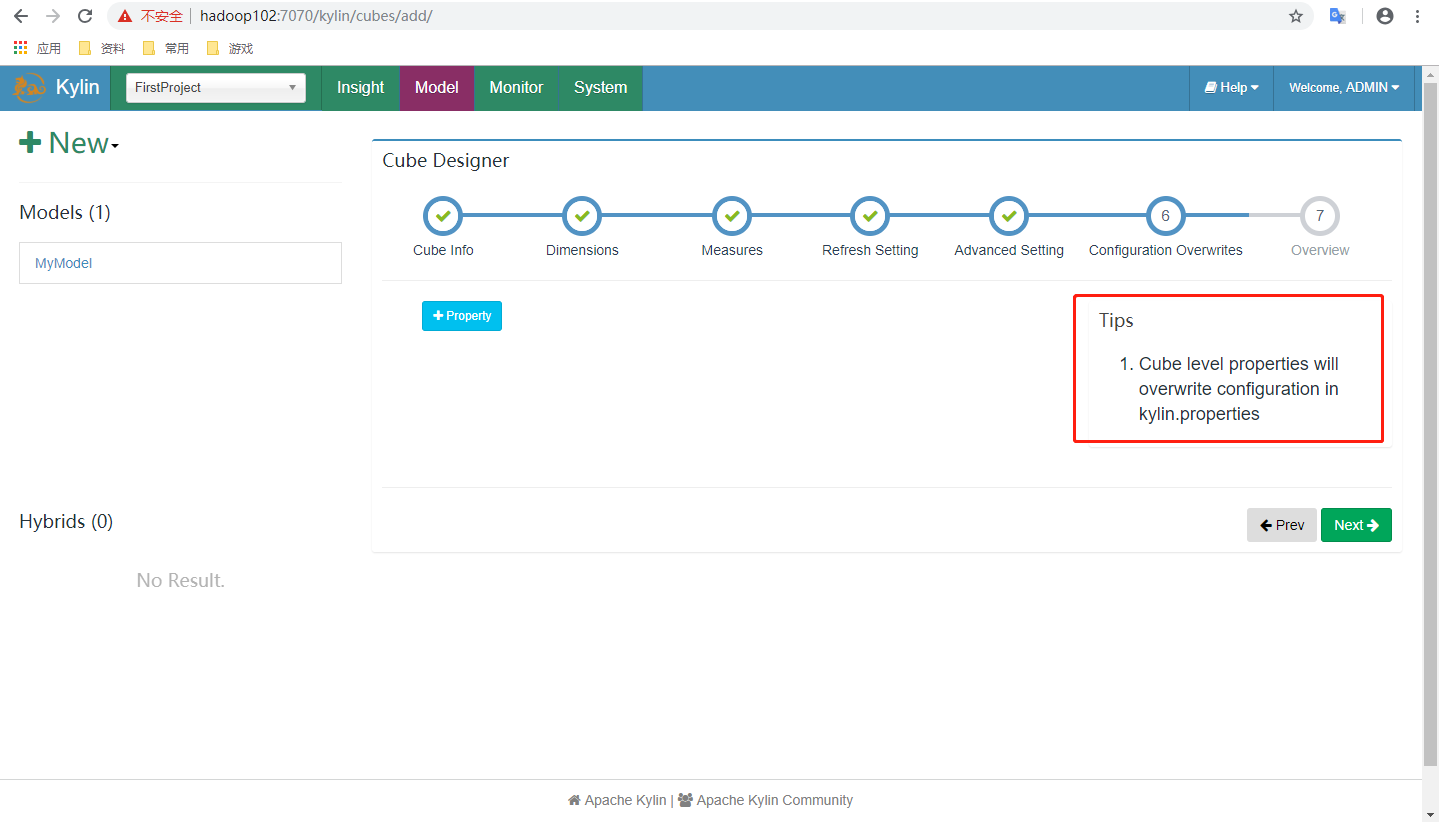1439x822 pixels.
Task: Switch to the Monitor tab
Action: (x=516, y=88)
